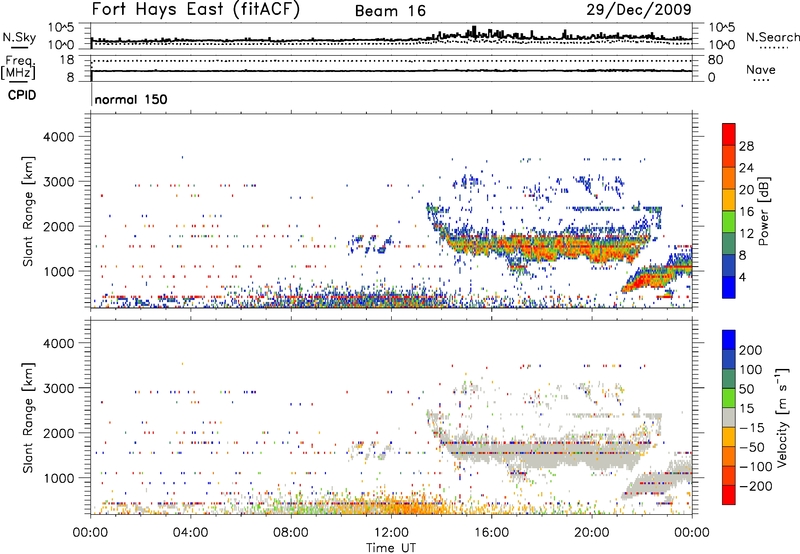Click the 'Velocity [m s-1]' colorbar label
This screenshot has width=800, height=554.
[783, 417]
